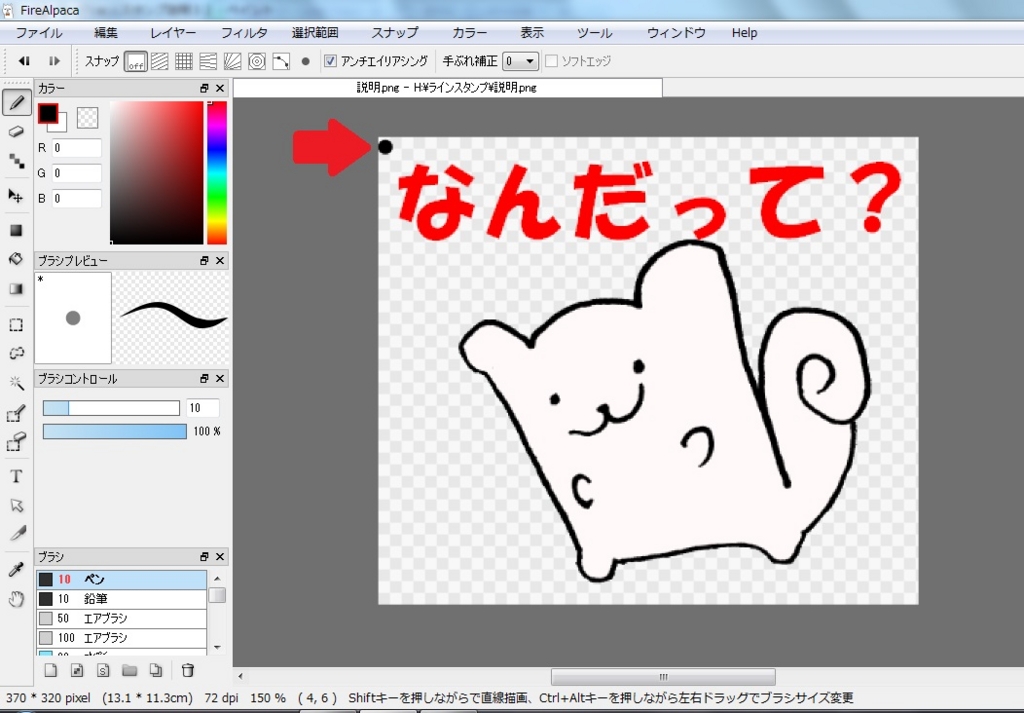Open the フィルタ menu
This screenshot has height=713, width=1024.
point(243,32)
